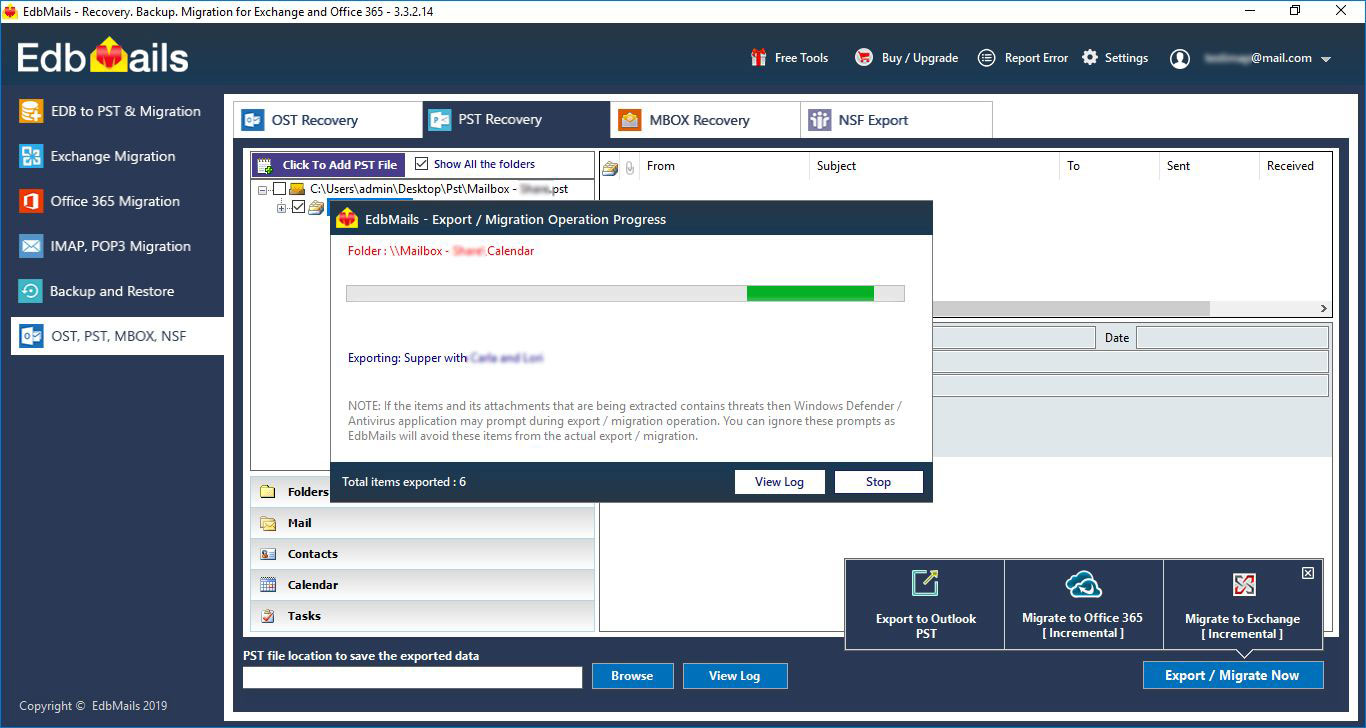Click the MBOX Recovery tab icon

pyautogui.click(x=629, y=120)
